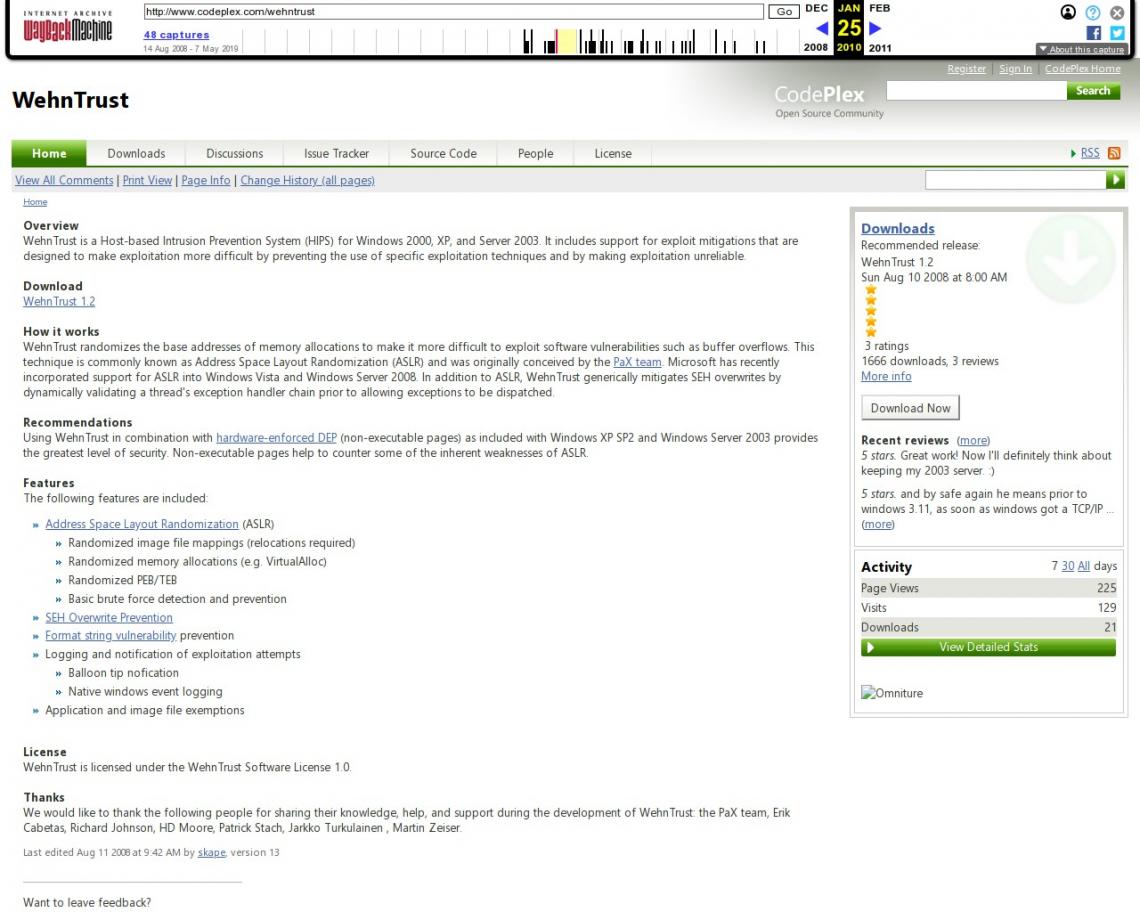Open the Page Info link
The height and width of the screenshot is (912, 1140).
click(x=206, y=180)
